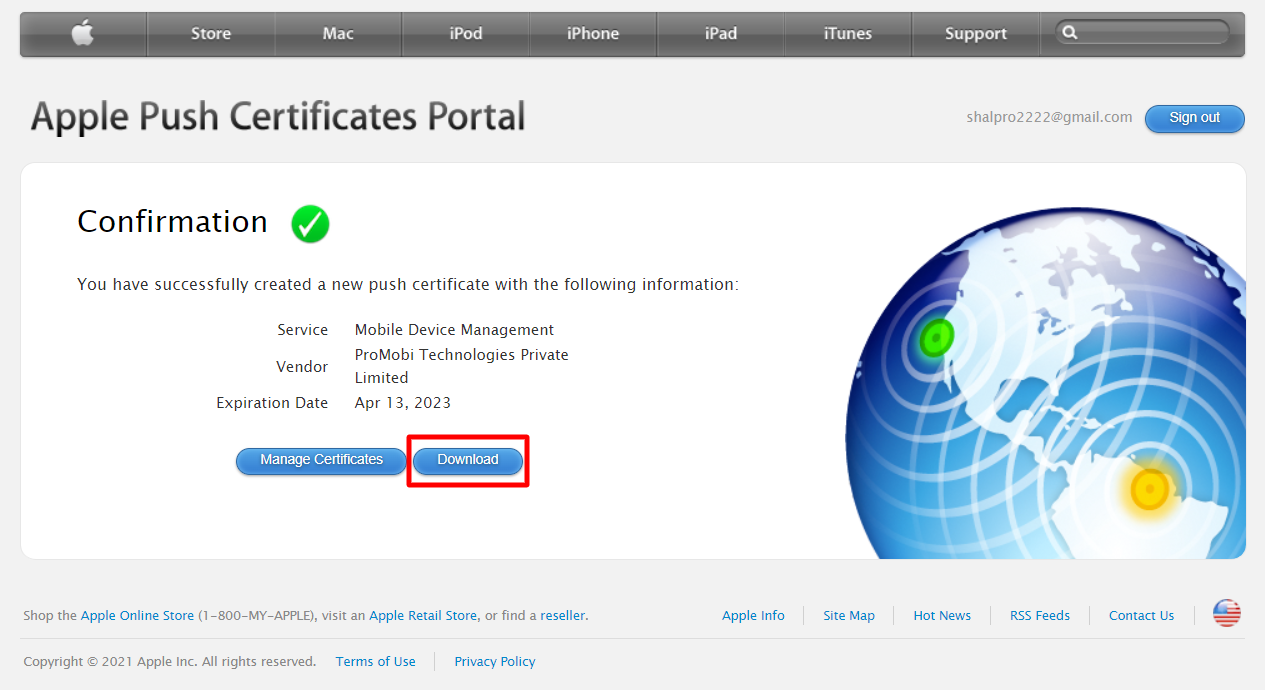Screen dimensions: 1265x690
Task: Open the iTunes section
Action: (x=848, y=34)
